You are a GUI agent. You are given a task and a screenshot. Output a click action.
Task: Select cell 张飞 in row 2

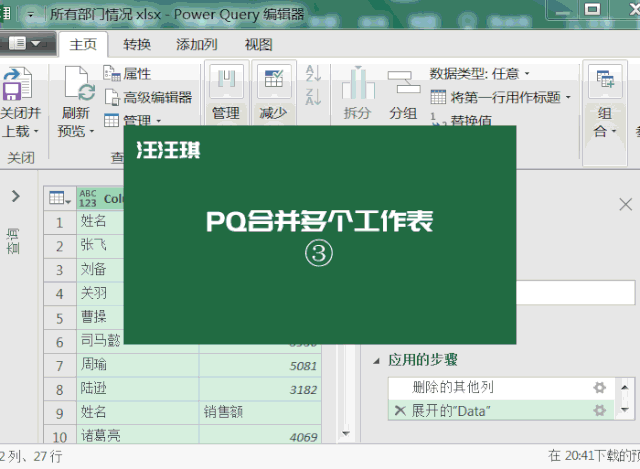point(100,246)
